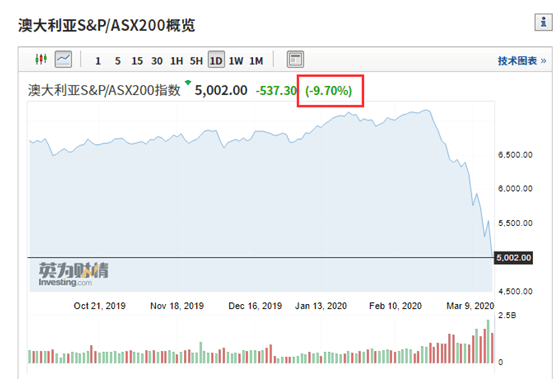Click the 澳大利亚S&P/ASX200指数 name
The width and height of the screenshot is (558, 381).
(x=104, y=90)
